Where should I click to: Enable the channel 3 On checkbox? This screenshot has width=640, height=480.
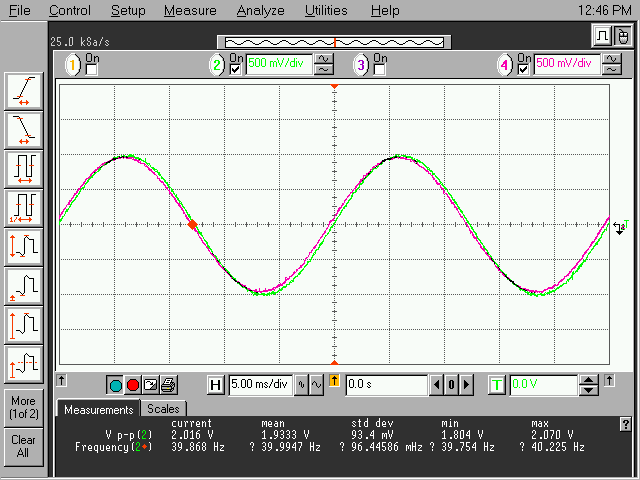[x=379, y=69]
